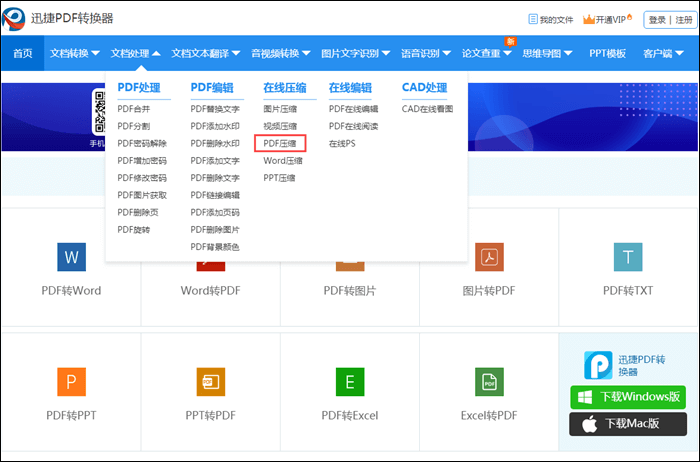The width and height of the screenshot is (700, 462).
Task: Select PDF合并 menu entry
Action: tap(133, 109)
